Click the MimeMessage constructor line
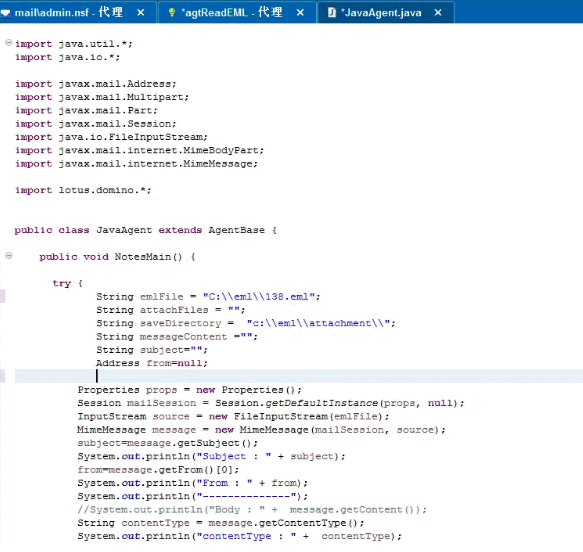The image size is (583, 552). coord(261,430)
